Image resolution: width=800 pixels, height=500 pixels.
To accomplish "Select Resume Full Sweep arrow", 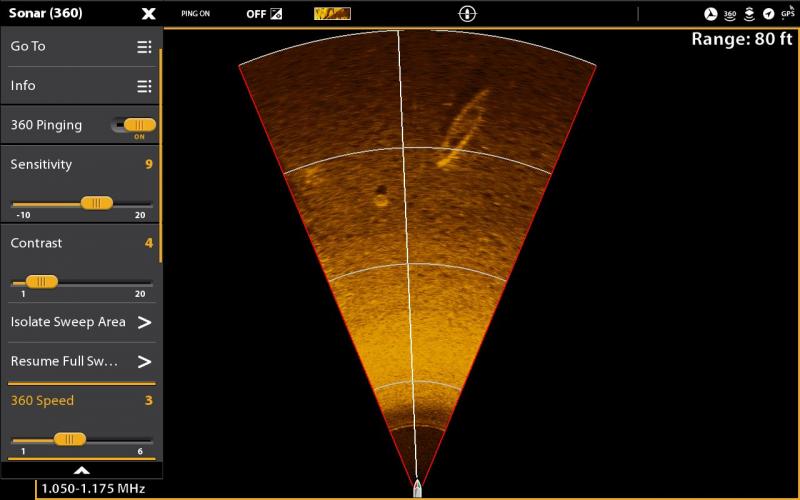I will point(144,361).
